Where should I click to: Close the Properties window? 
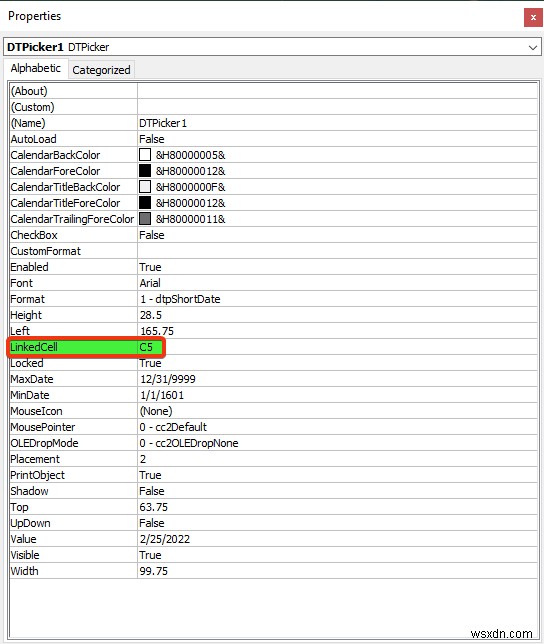click(533, 17)
